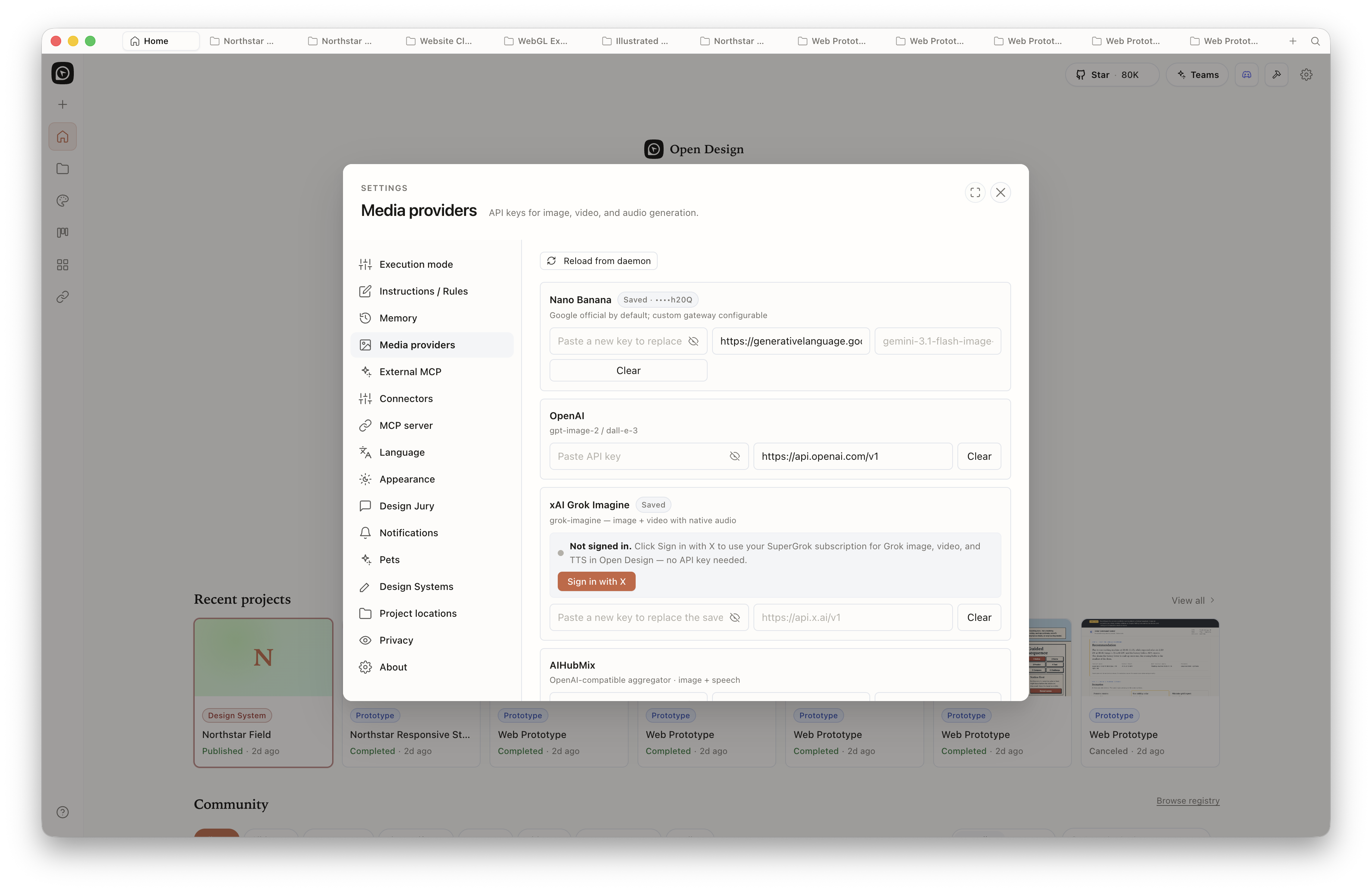The width and height of the screenshot is (1372, 892).
Task: Open the Northstar Field project thumbnail
Action: click(x=264, y=657)
